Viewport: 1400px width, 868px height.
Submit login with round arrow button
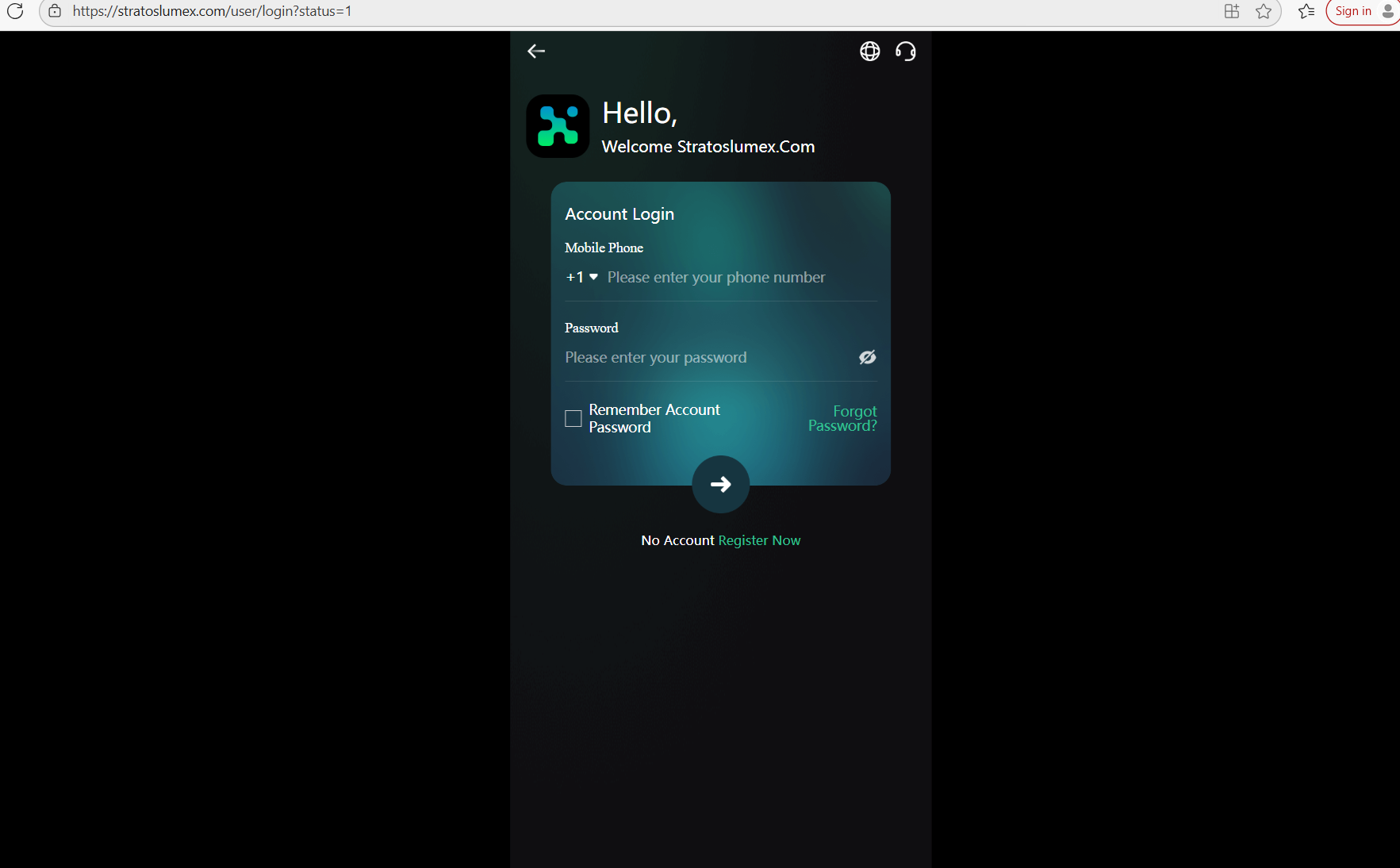point(720,484)
